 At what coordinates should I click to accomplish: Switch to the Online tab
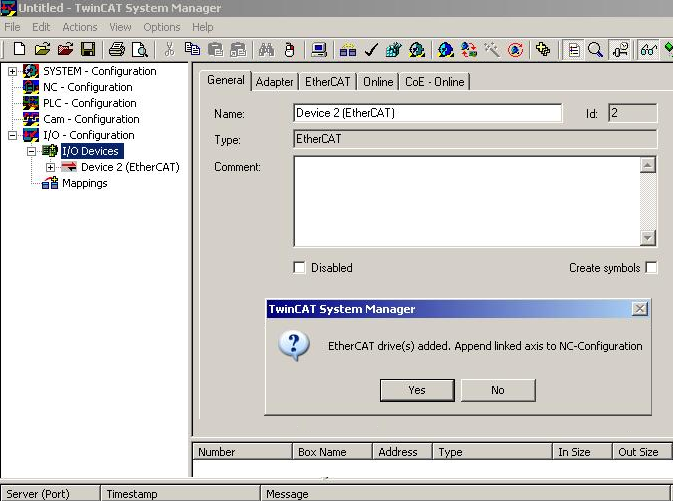378,82
